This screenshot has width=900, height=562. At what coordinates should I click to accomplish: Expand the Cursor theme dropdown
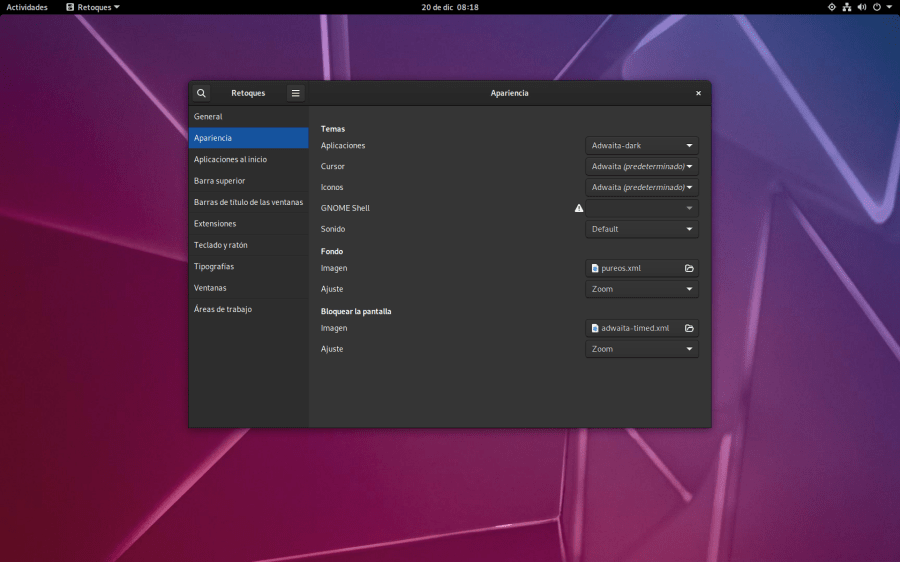[641, 167]
